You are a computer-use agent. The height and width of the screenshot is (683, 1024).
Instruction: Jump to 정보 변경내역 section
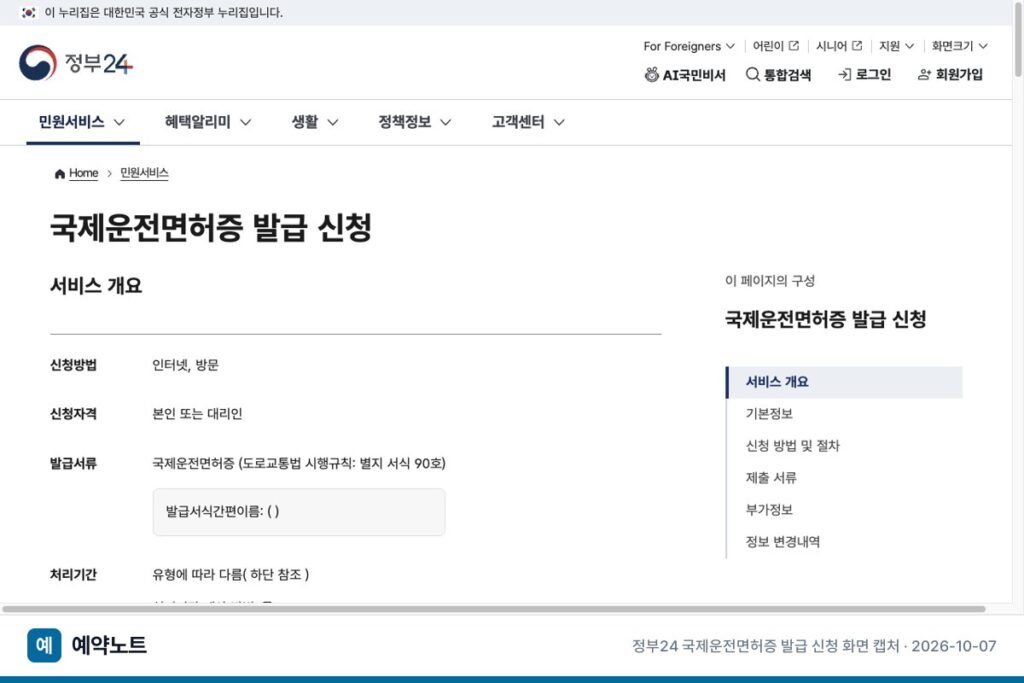coord(782,542)
